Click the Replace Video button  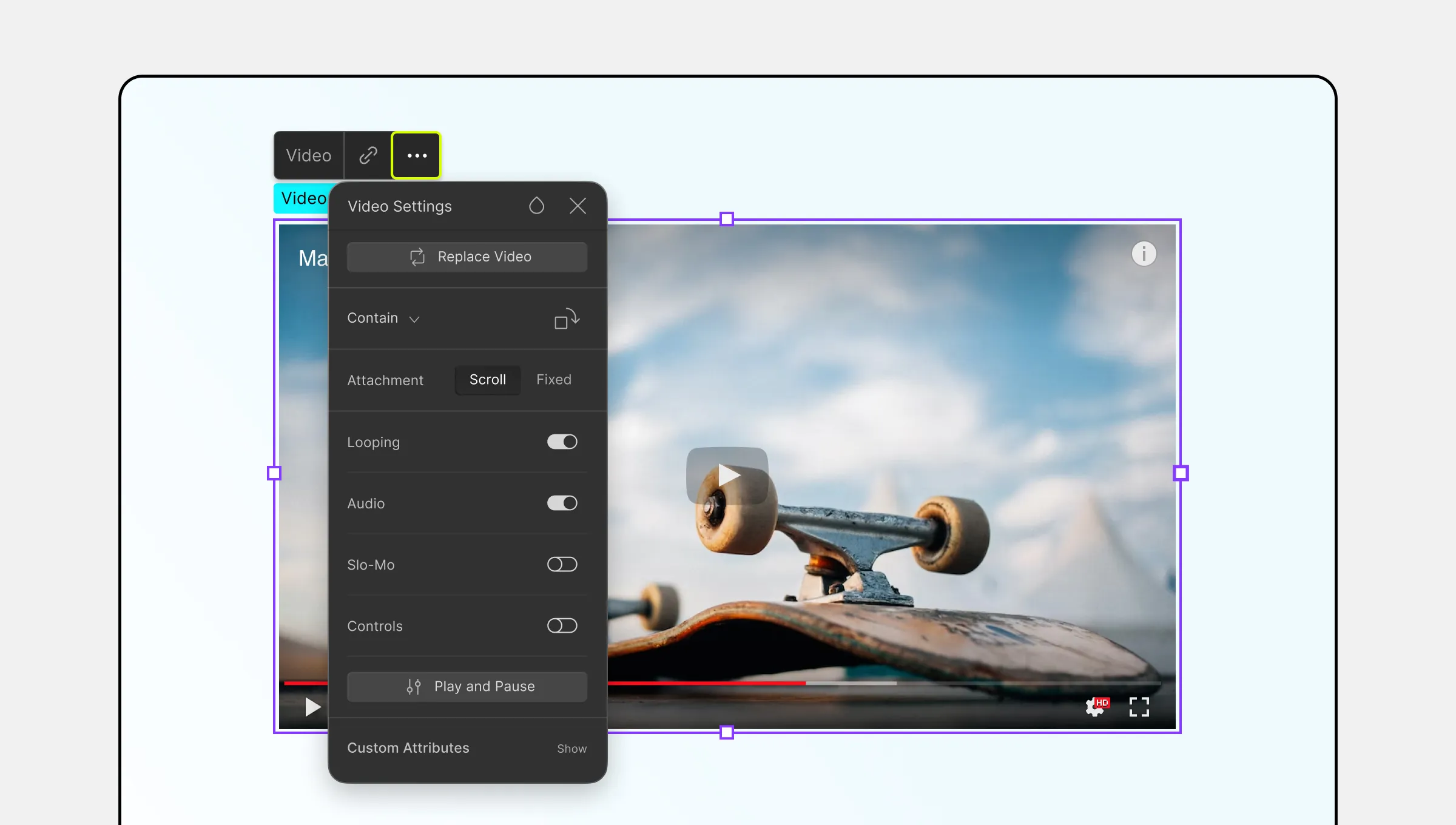pos(468,256)
